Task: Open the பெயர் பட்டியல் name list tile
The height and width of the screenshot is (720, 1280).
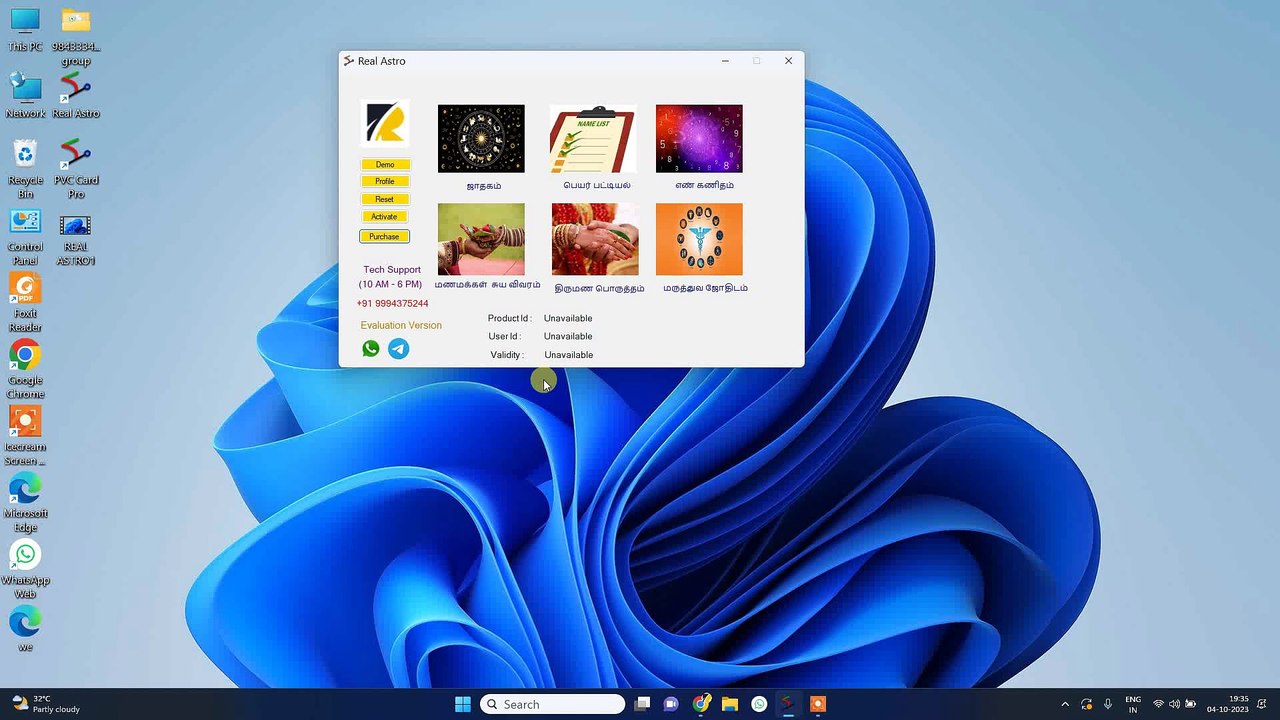Action: (594, 139)
